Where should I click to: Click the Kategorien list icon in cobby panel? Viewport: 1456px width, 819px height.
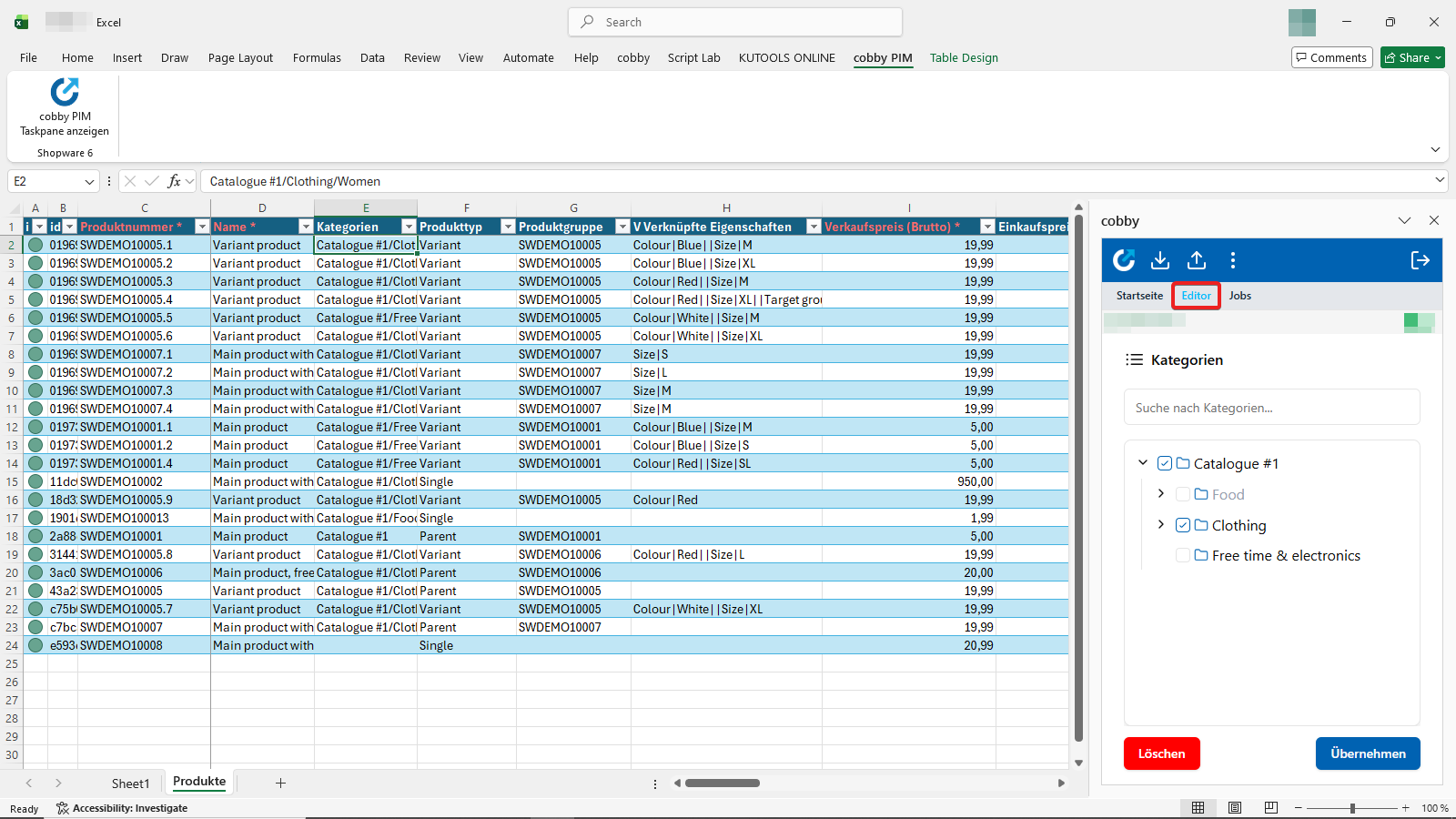(1136, 359)
